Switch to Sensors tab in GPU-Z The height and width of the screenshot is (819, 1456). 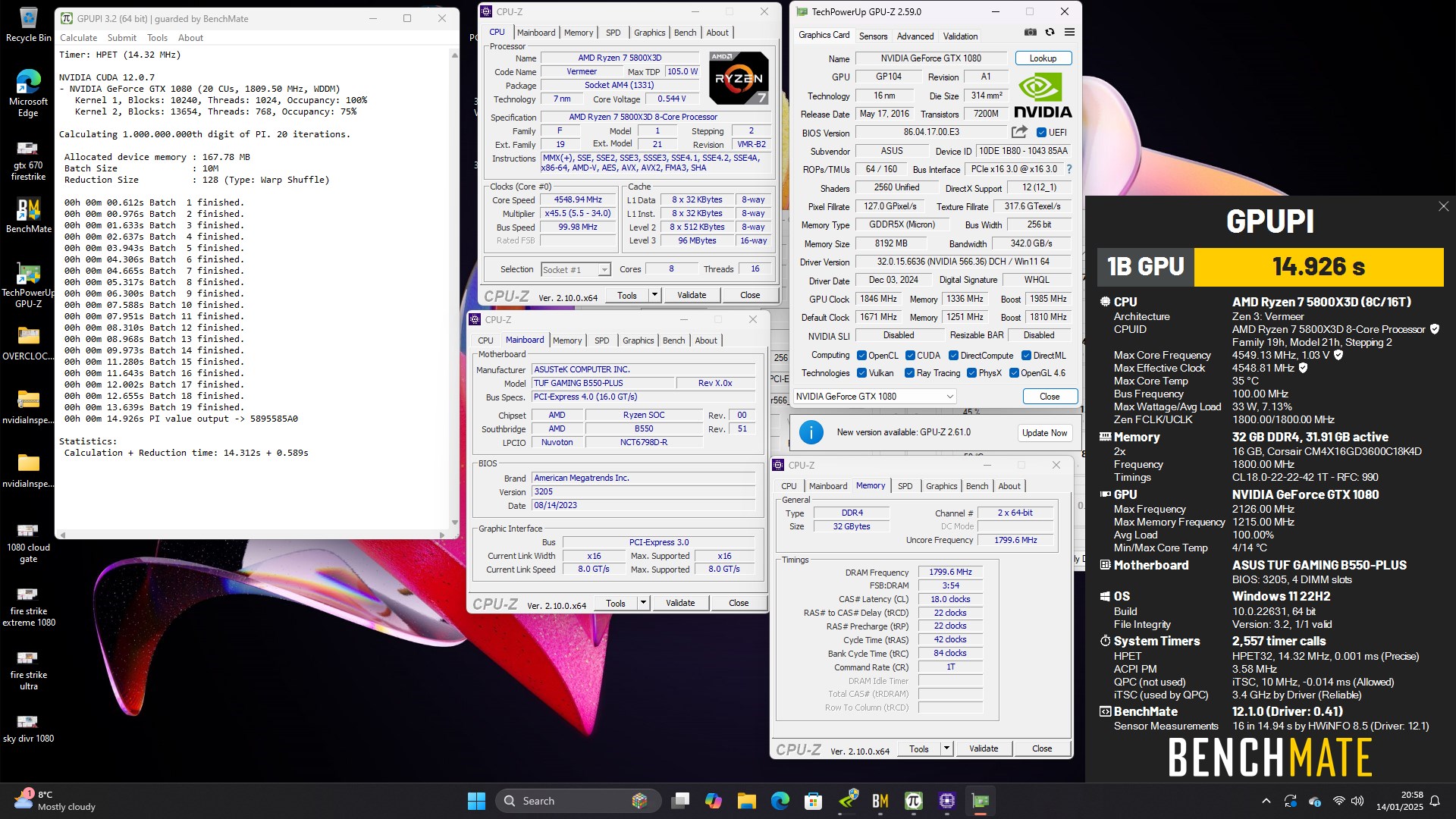point(873,36)
